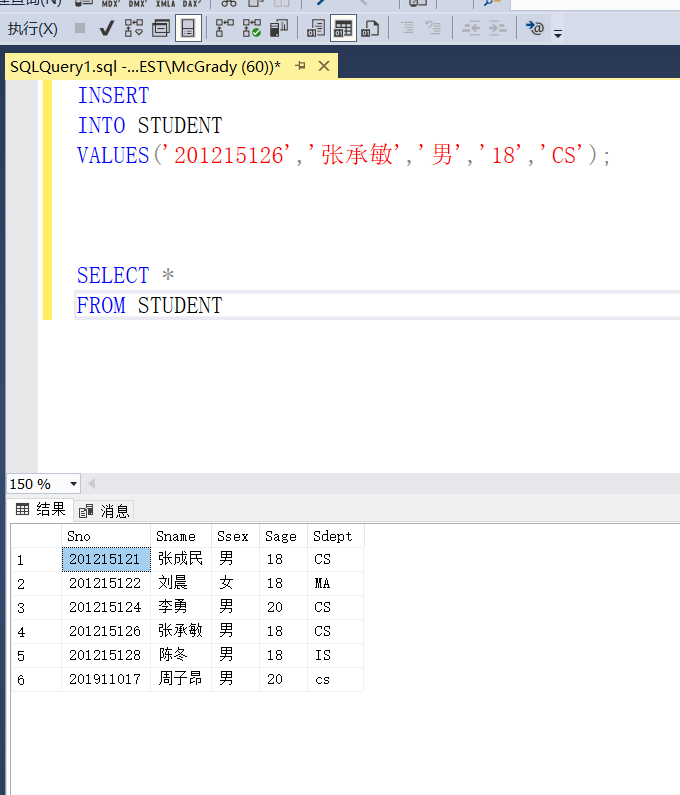Viewport: 680px width, 795px height.
Task: Select the cell 201215126 in results grid
Action: [106, 631]
